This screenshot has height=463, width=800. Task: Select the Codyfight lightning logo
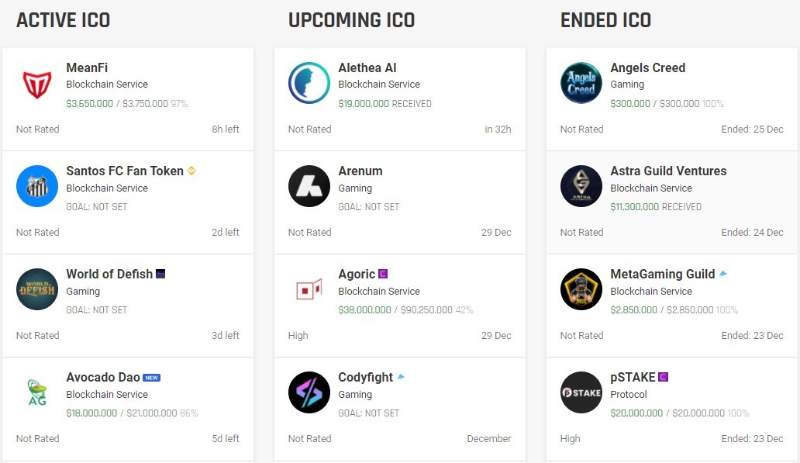[x=309, y=392]
